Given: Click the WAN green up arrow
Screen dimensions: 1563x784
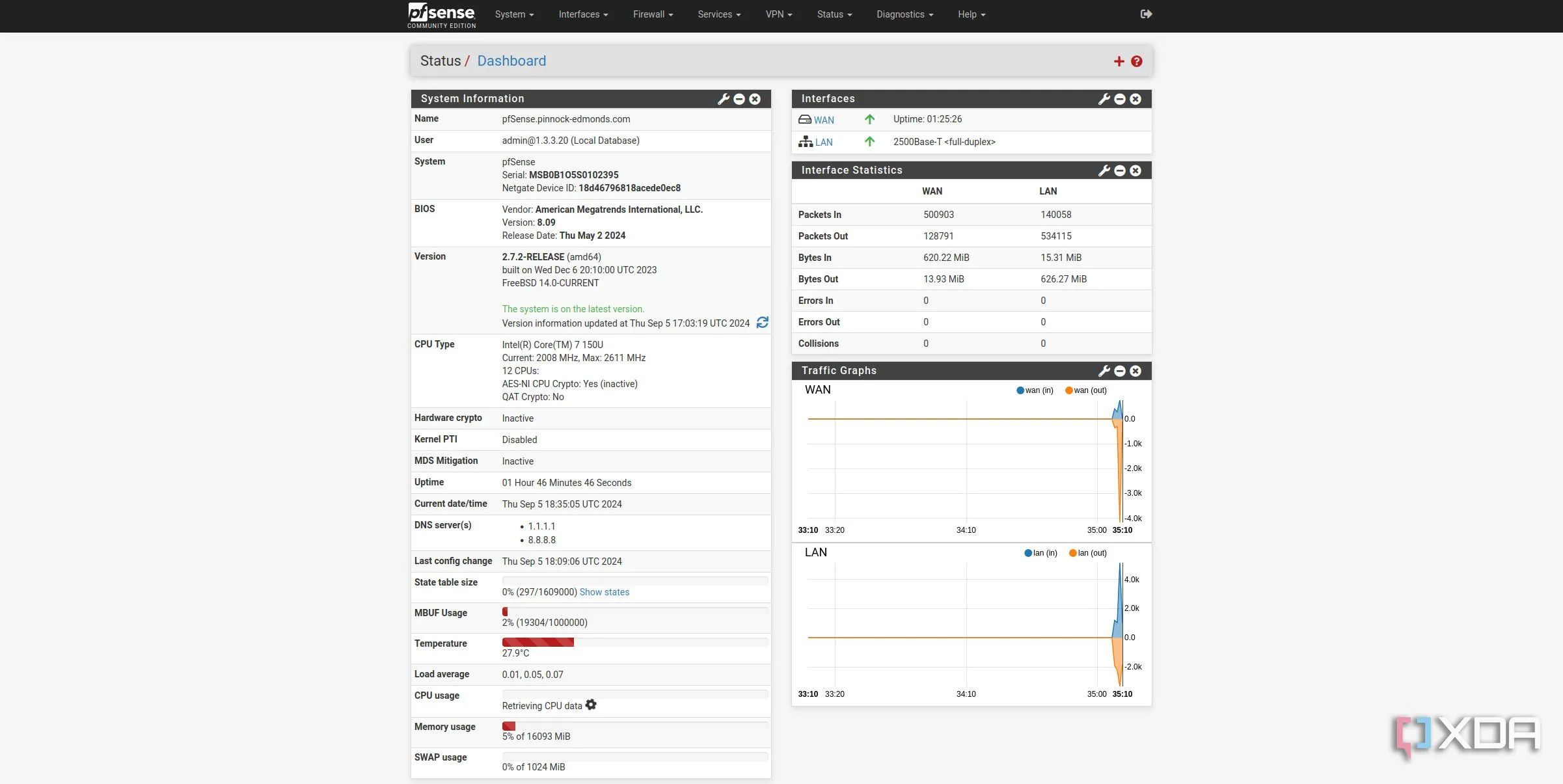Looking at the screenshot, I should [869, 120].
